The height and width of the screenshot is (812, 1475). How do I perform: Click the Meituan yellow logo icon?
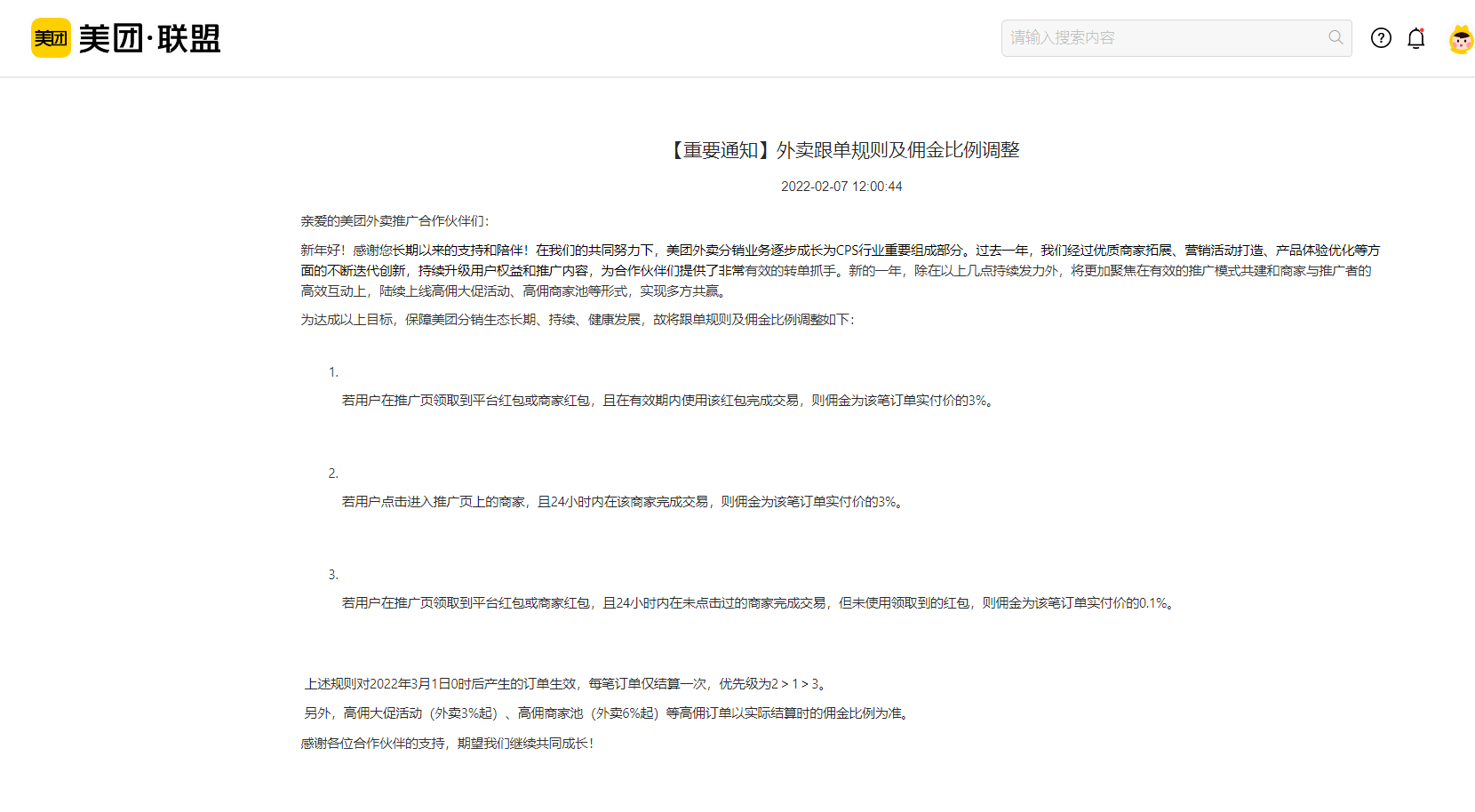pyautogui.click(x=51, y=38)
